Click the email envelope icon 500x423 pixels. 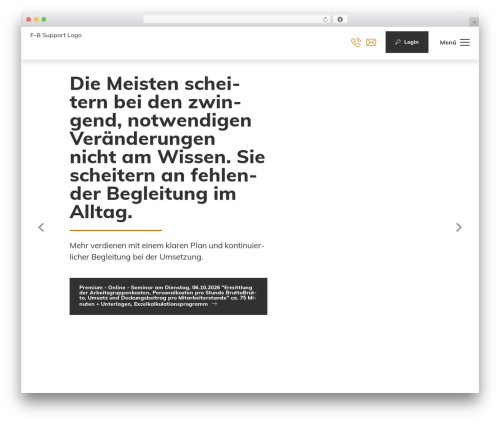click(371, 42)
